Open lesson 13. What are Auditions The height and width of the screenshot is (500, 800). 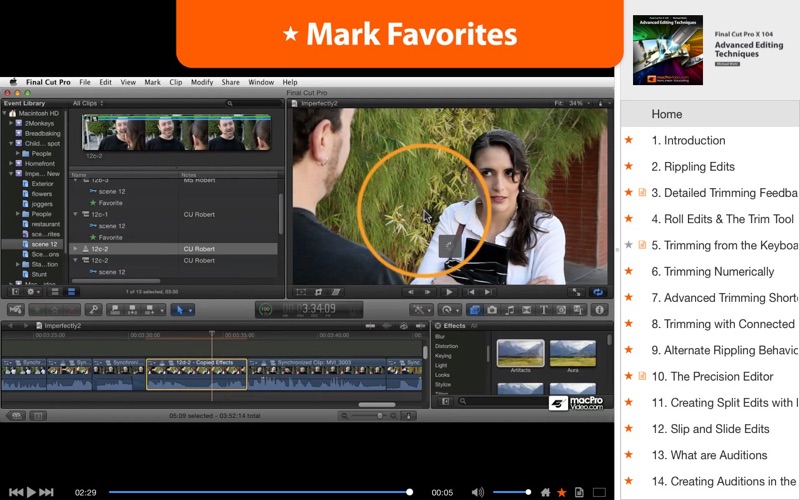709,455
